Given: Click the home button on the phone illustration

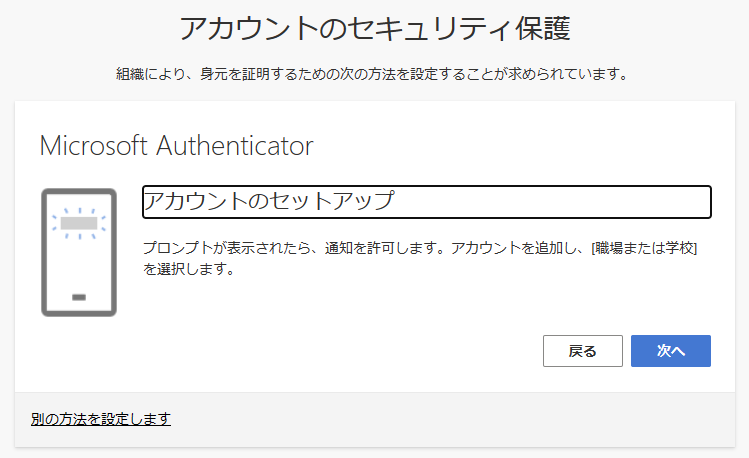Looking at the screenshot, I should pyautogui.click(x=79, y=297).
